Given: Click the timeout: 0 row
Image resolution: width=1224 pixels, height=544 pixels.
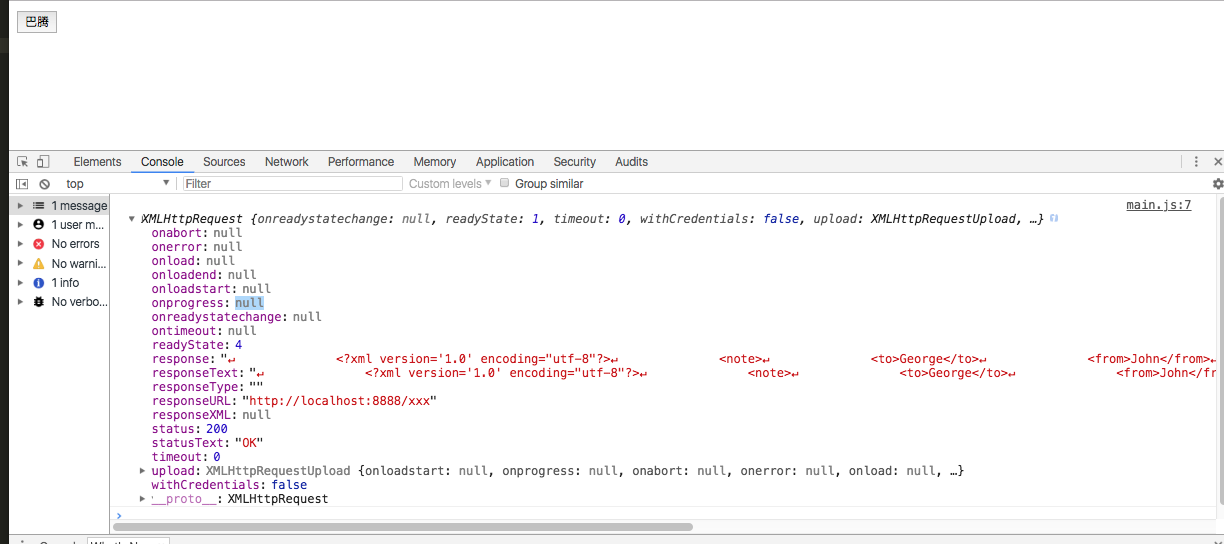Looking at the screenshot, I should coord(186,457).
